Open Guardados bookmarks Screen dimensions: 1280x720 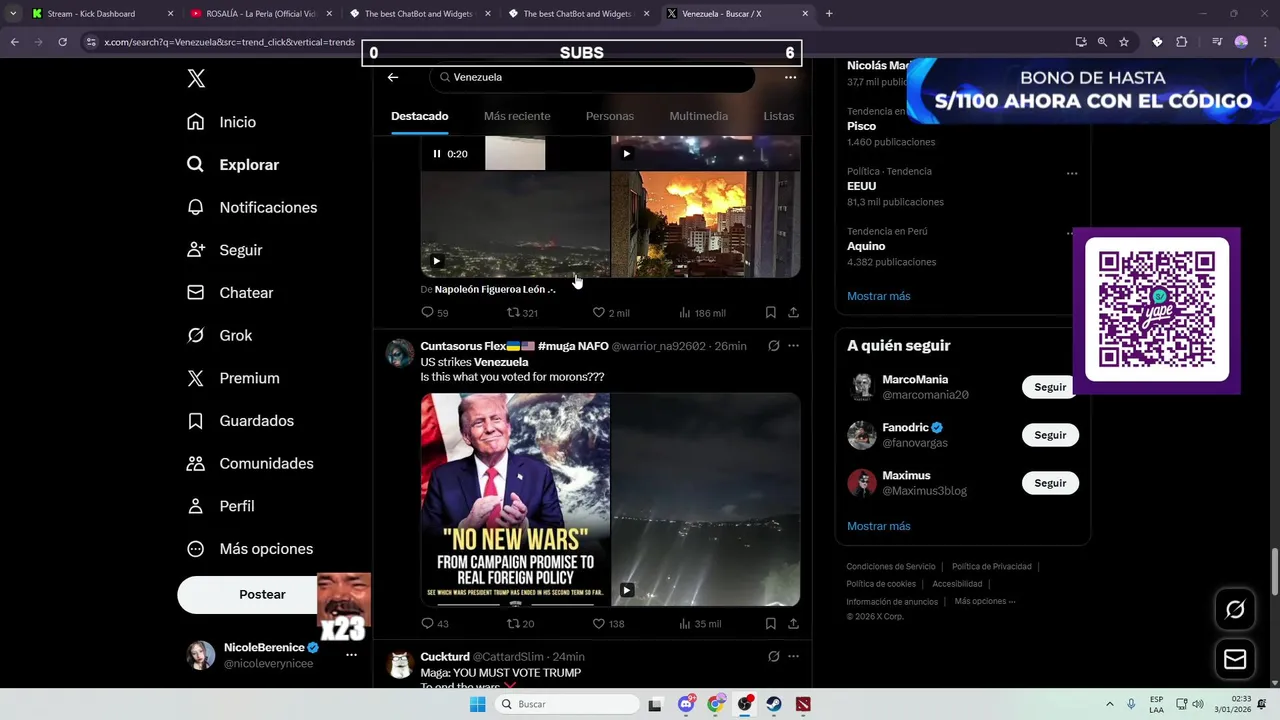[240, 421]
